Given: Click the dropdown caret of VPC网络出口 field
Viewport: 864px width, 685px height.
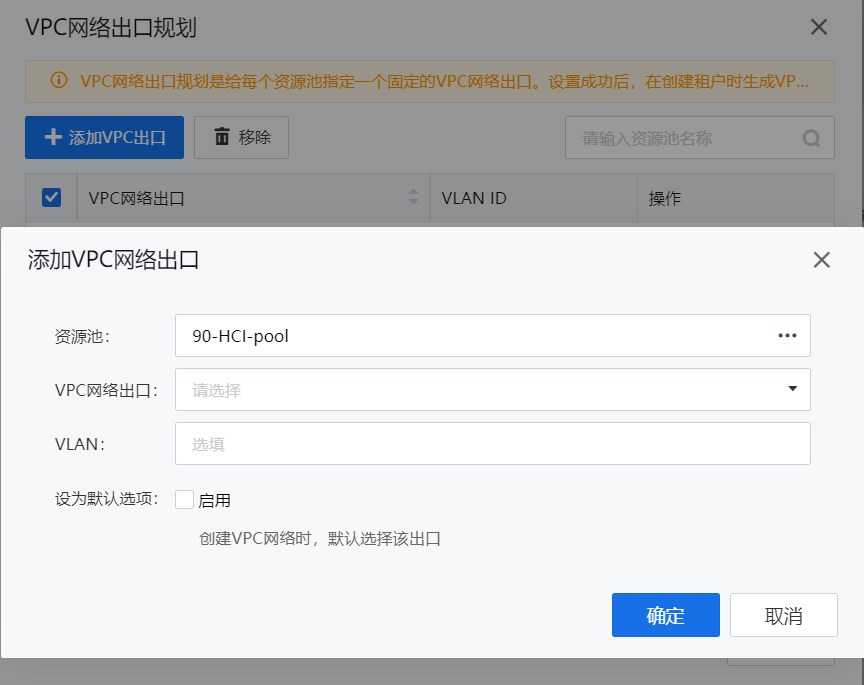Looking at the screenshot, I should 792,390.
